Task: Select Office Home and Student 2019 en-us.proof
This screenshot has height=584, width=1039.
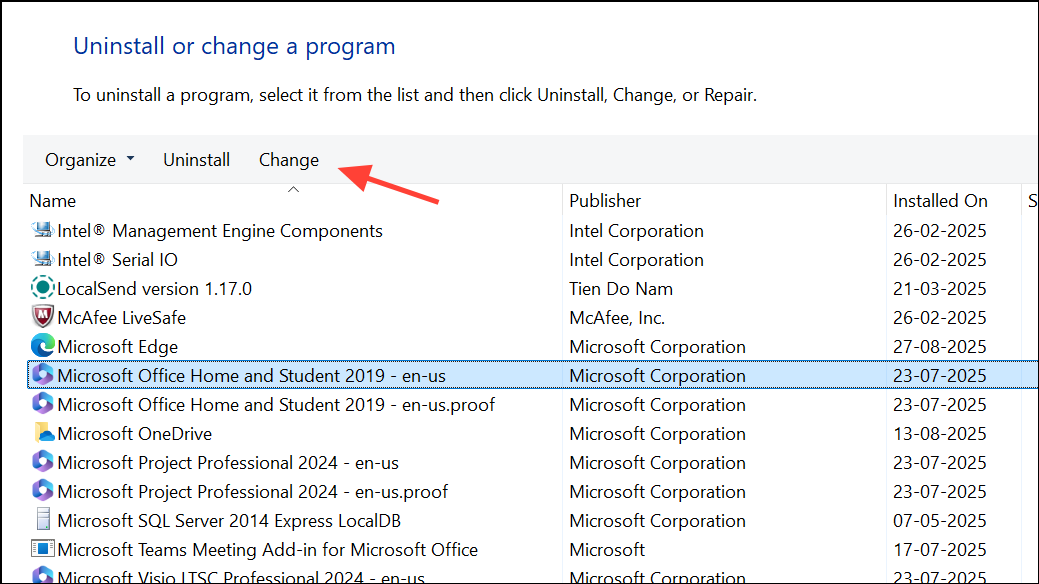Action: [276, 404]
